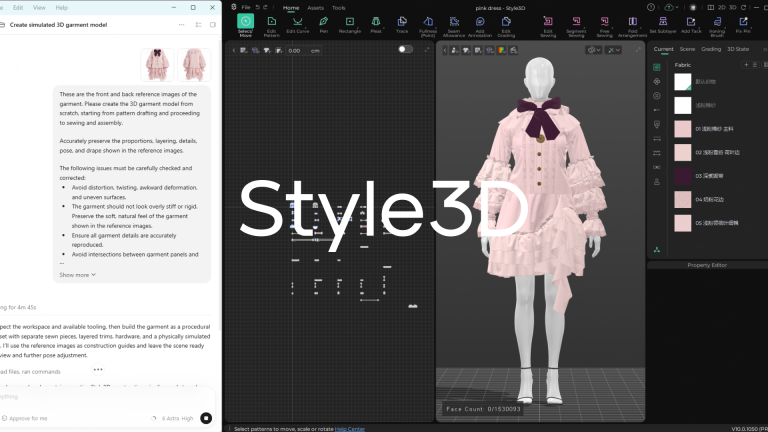Switch fabric list view with list button
Screen dimensions: 768x432
pyautogui.click(x=755, y=65)
